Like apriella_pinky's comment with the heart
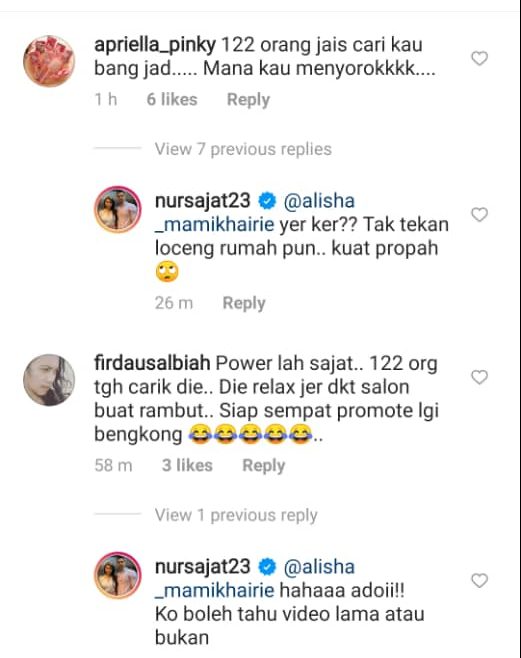The height and width of the screenshot is (658, 521). 479,58
